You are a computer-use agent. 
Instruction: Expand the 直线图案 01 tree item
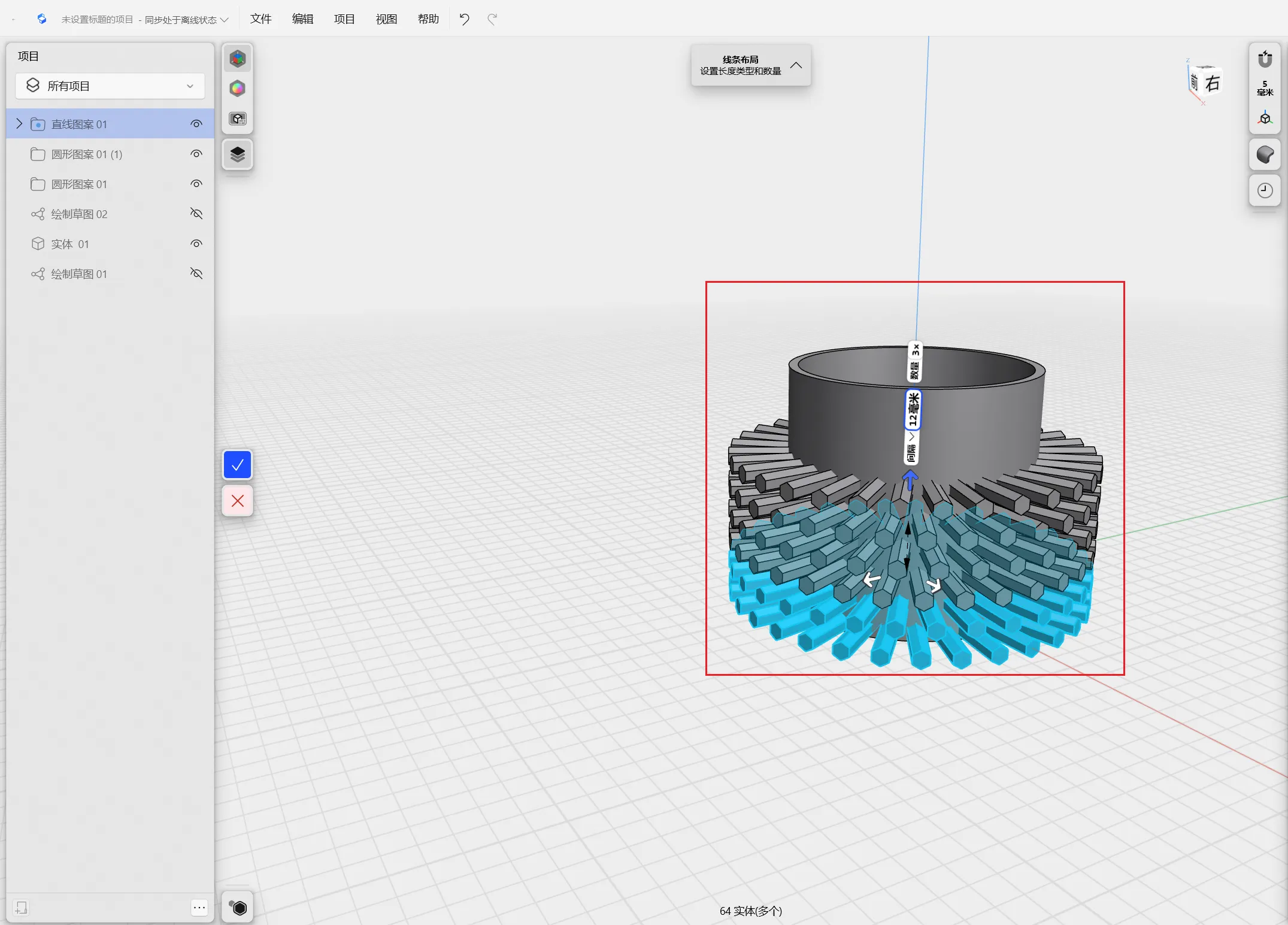(x=19, y=124)
